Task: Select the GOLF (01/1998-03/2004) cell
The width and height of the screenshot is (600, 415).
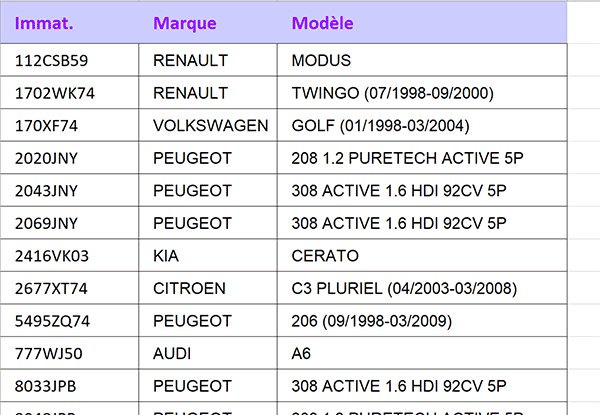Action: point(422,125)
